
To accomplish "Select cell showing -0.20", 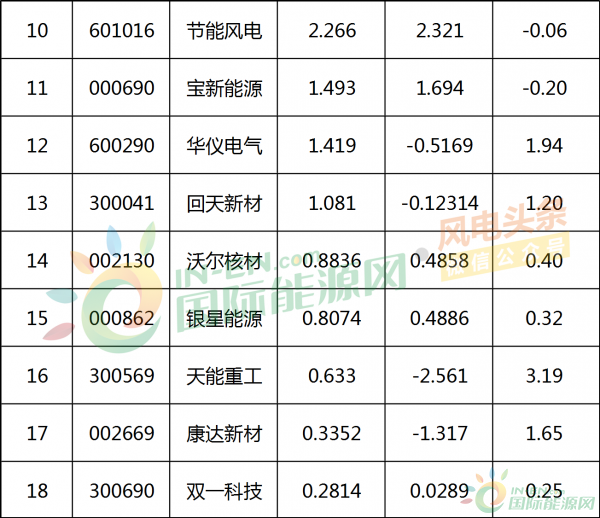I will (x=546, y=88).
